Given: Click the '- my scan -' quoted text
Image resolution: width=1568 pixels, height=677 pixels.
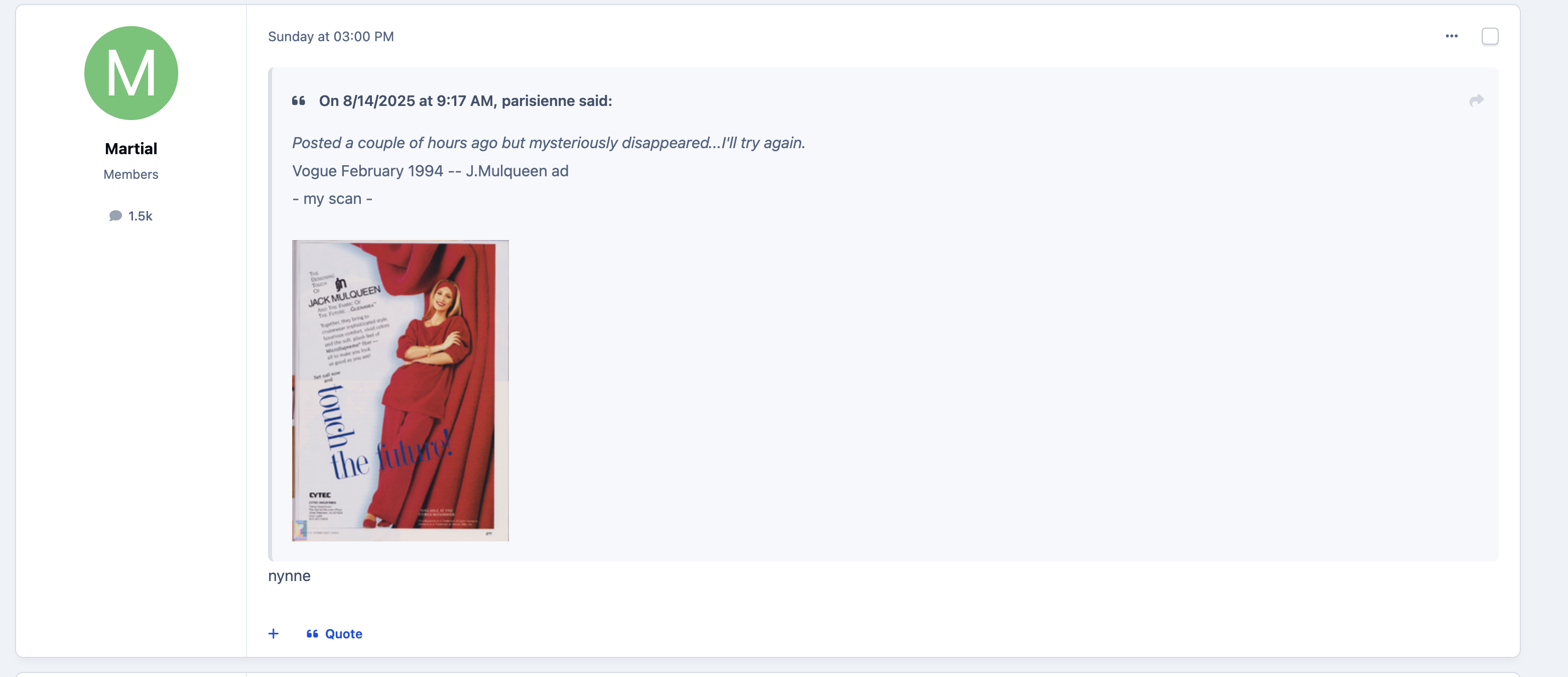Looking at the screenshot, I should tap(332, 198).
